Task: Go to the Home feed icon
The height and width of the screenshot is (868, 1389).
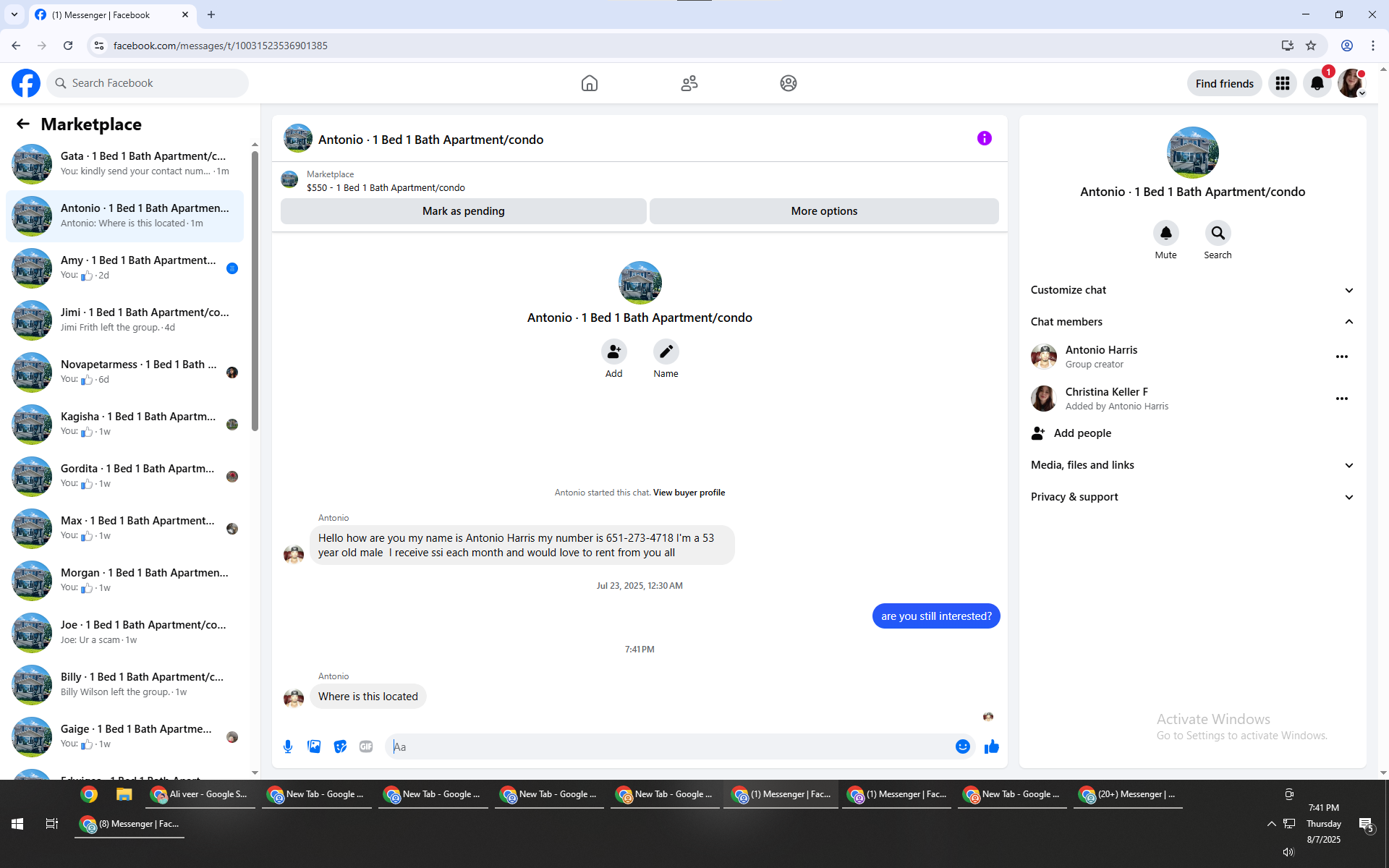Action: 590,83
